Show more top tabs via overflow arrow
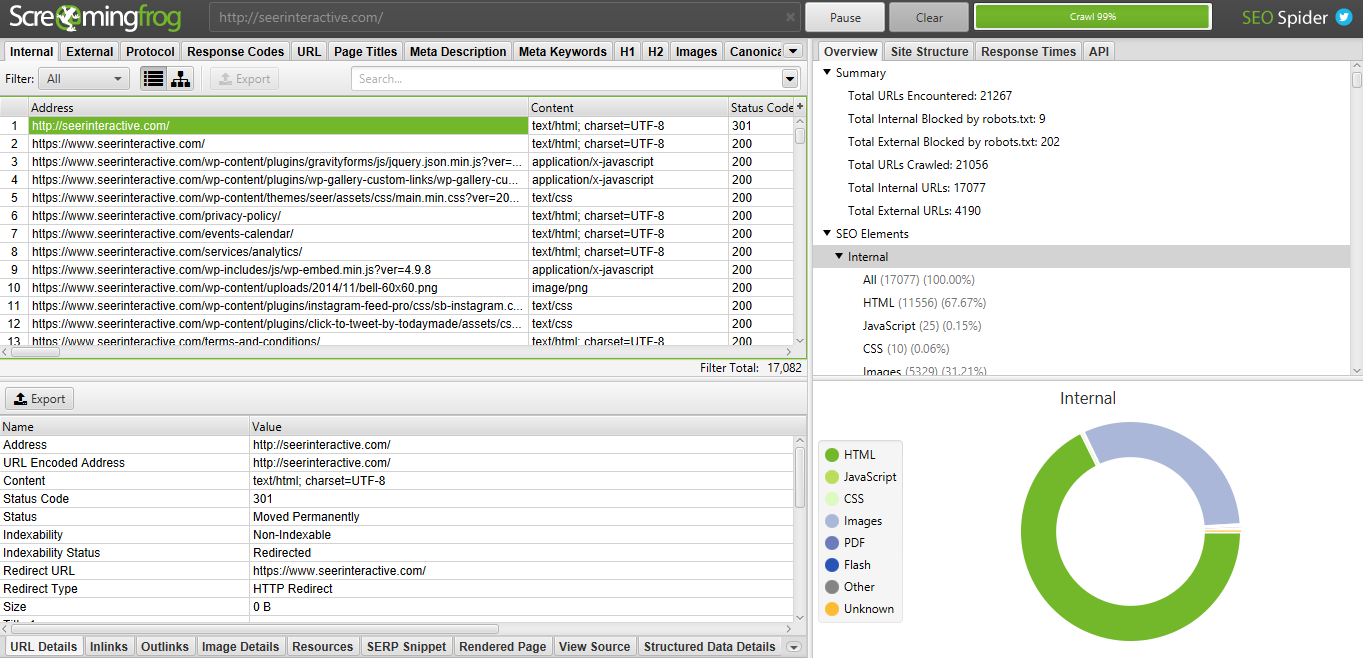The image size is (1363, 658). coord(793,51)
